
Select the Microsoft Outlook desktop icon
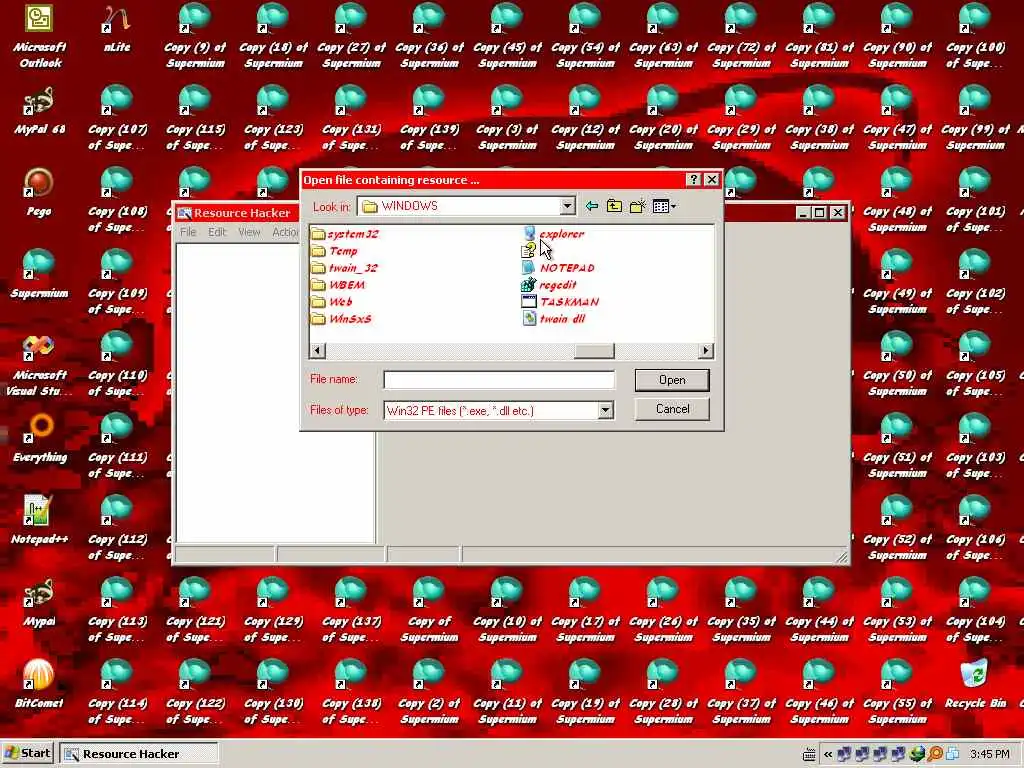[x=39, y=36]
